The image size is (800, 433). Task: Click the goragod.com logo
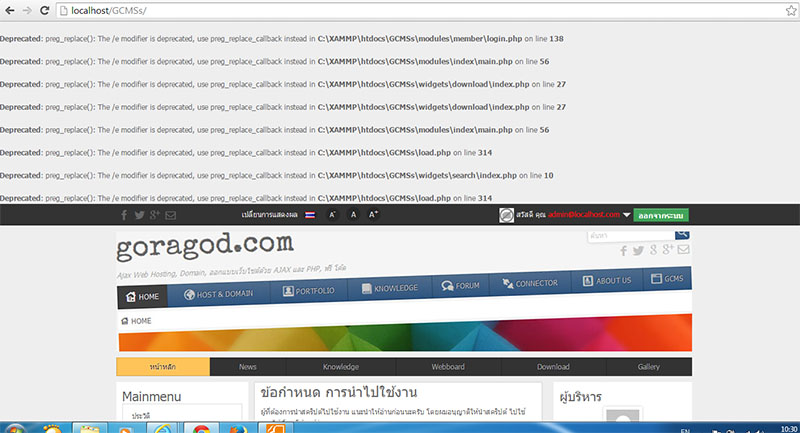[205, 246]
